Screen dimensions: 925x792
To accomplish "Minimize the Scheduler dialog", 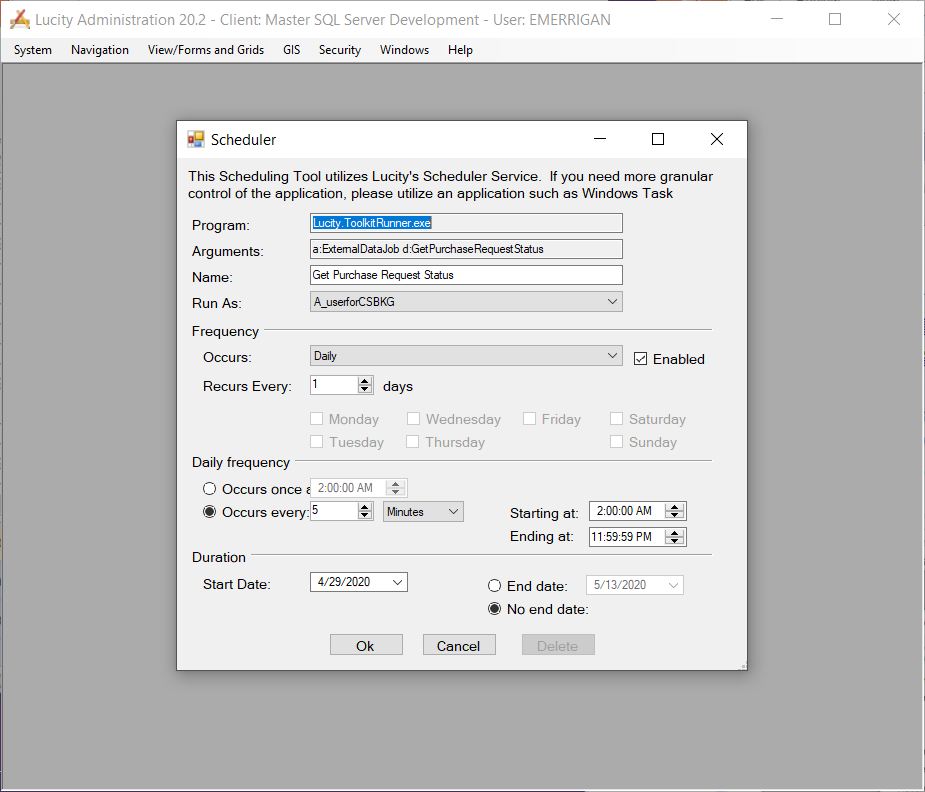I will pos(600,139).
